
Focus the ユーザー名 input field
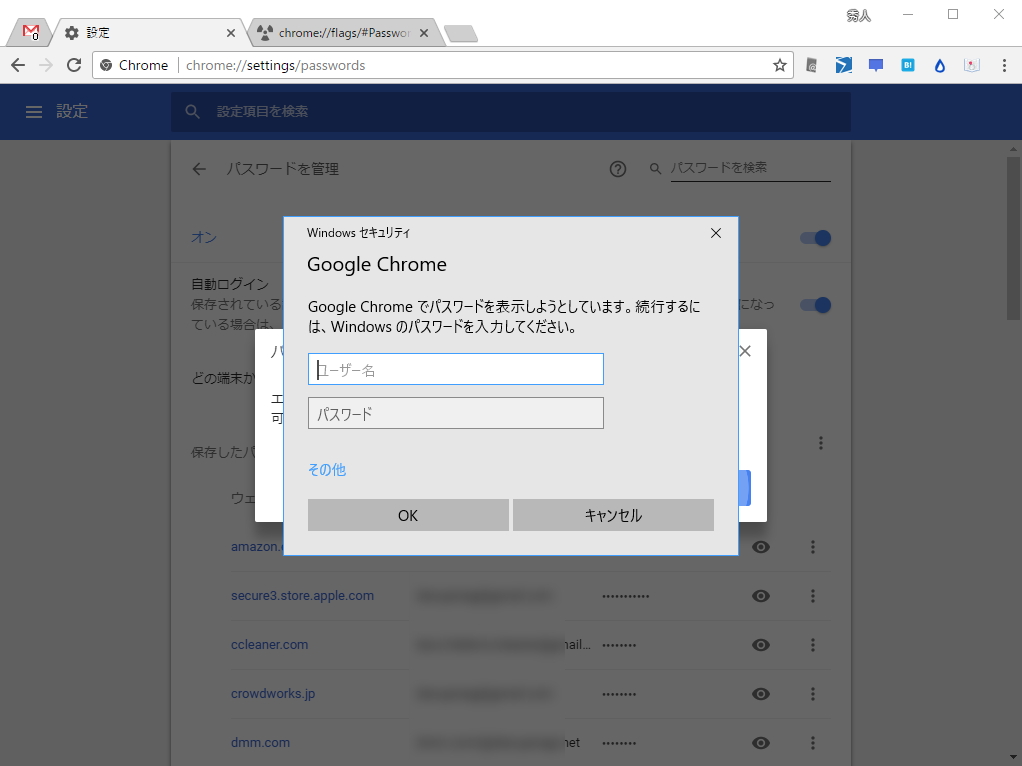456,370
